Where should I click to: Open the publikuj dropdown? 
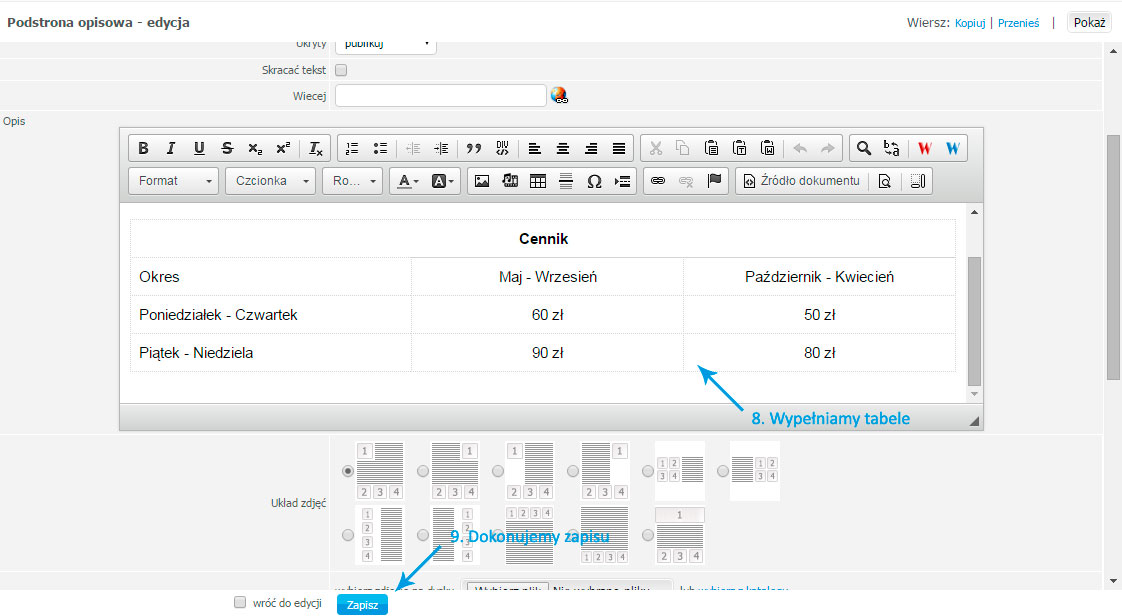[386, 45]
